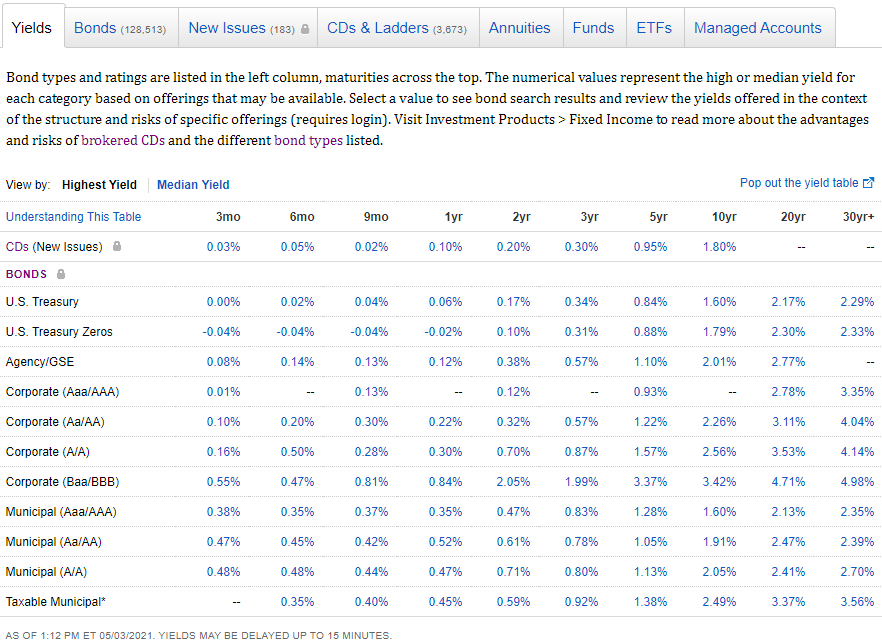882x643 pixels.
Task: Go to the ETFs tab
Action: (x=654, y=28)
